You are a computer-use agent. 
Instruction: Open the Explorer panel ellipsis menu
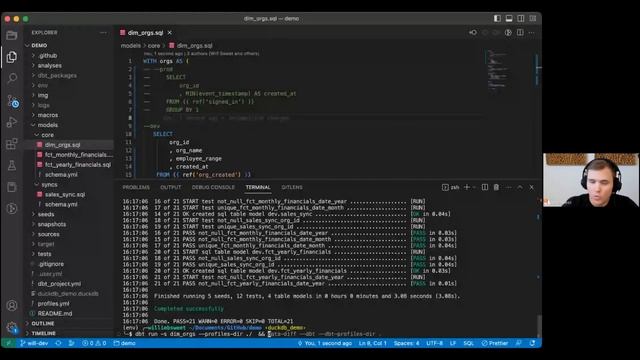[103, 33]
